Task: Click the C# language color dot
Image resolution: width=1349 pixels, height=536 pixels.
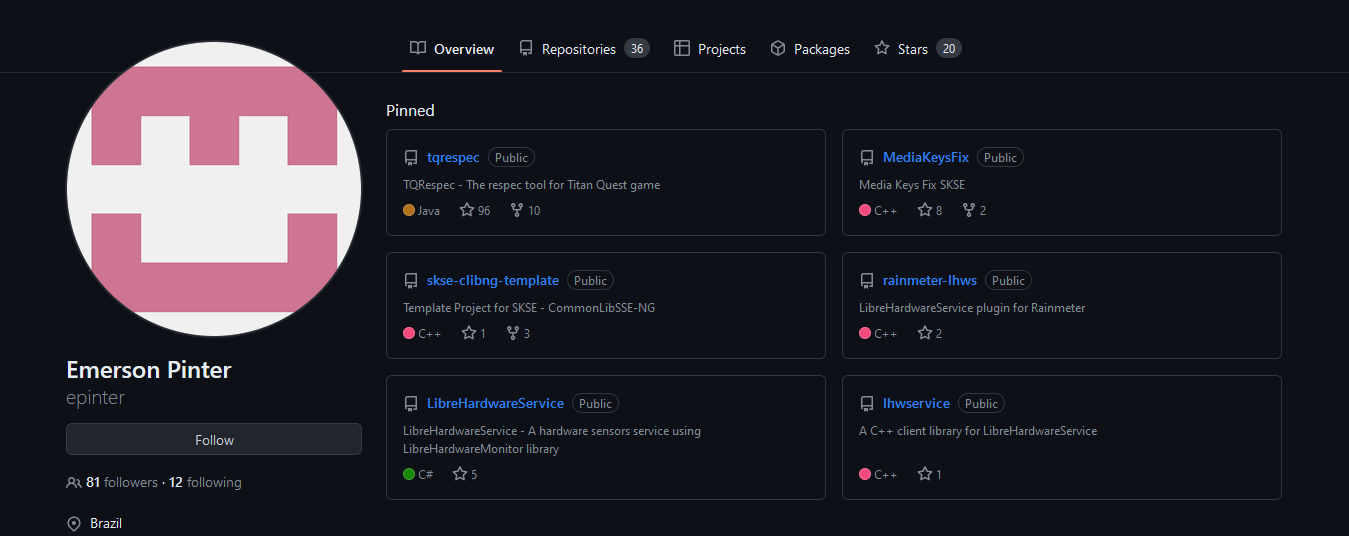Action: coord(409,474)
